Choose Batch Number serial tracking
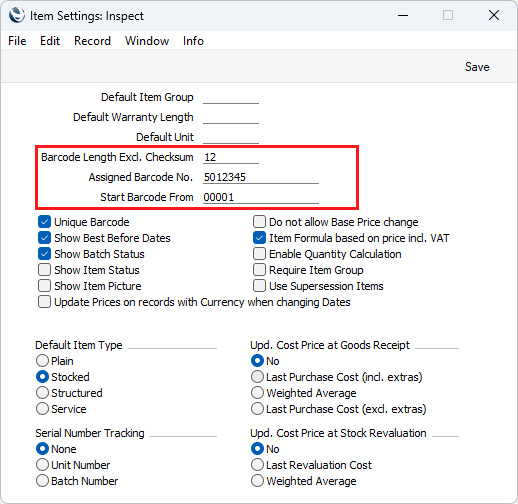The image size is (518, 504). 42,481
